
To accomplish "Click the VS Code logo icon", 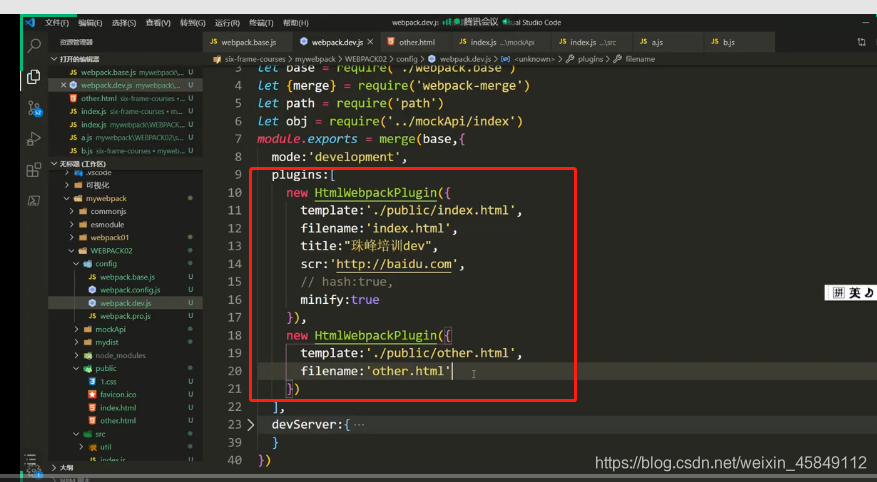I will (x=30, y=22).
